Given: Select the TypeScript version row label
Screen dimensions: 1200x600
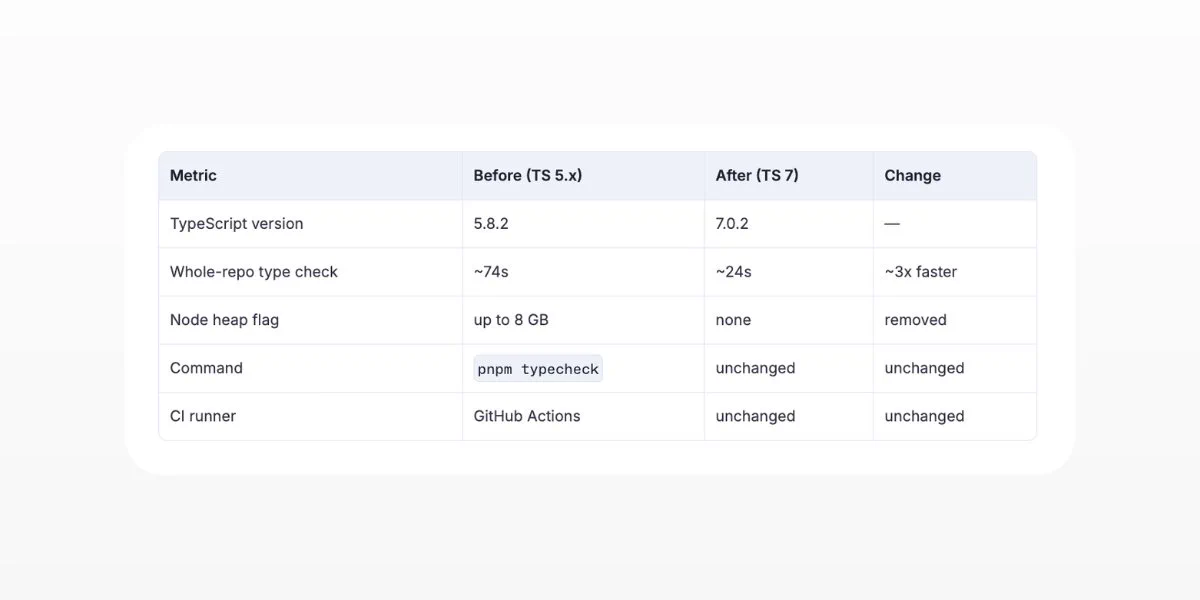Looking at the screenshot, I should [236, 224].
